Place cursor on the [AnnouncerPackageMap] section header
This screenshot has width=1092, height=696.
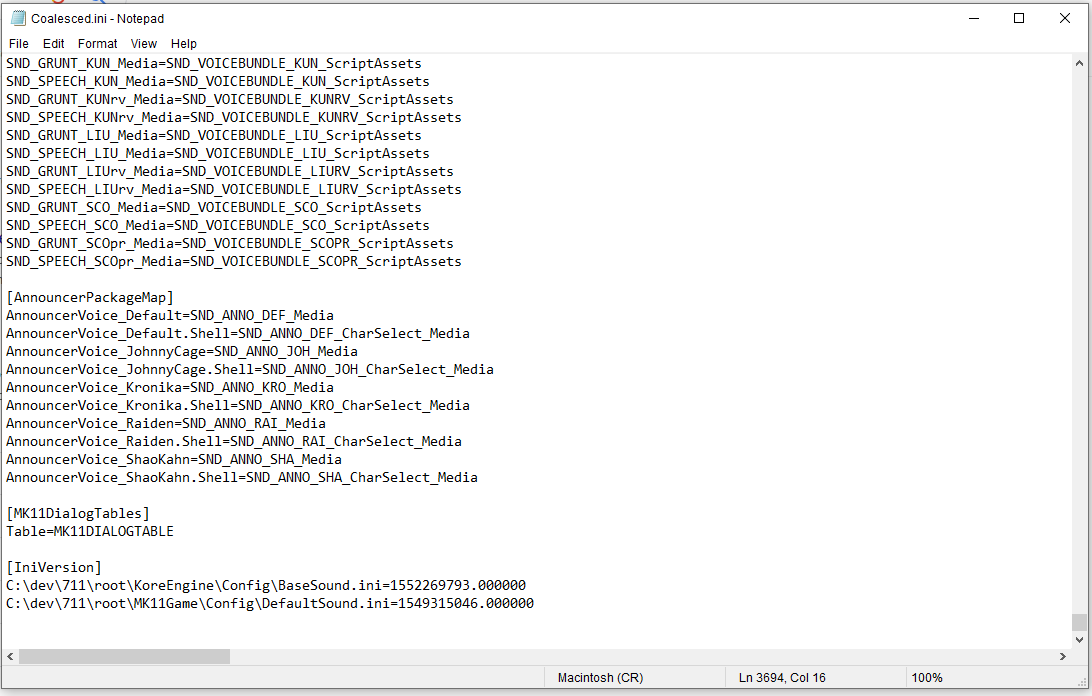point(90,297)
